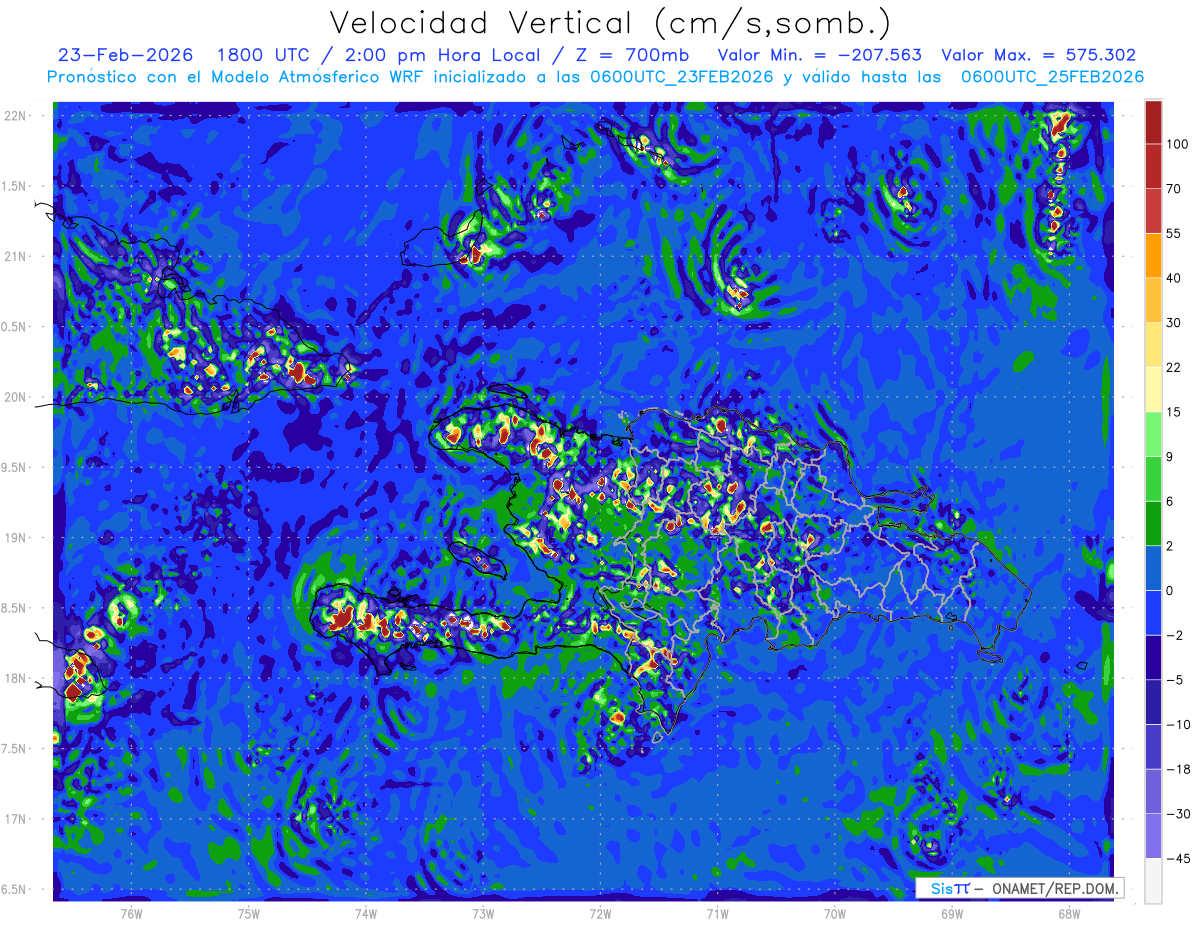Click the longitude axis label "71W"
The height and width of the screenshot is (927, 1200).
717,913
